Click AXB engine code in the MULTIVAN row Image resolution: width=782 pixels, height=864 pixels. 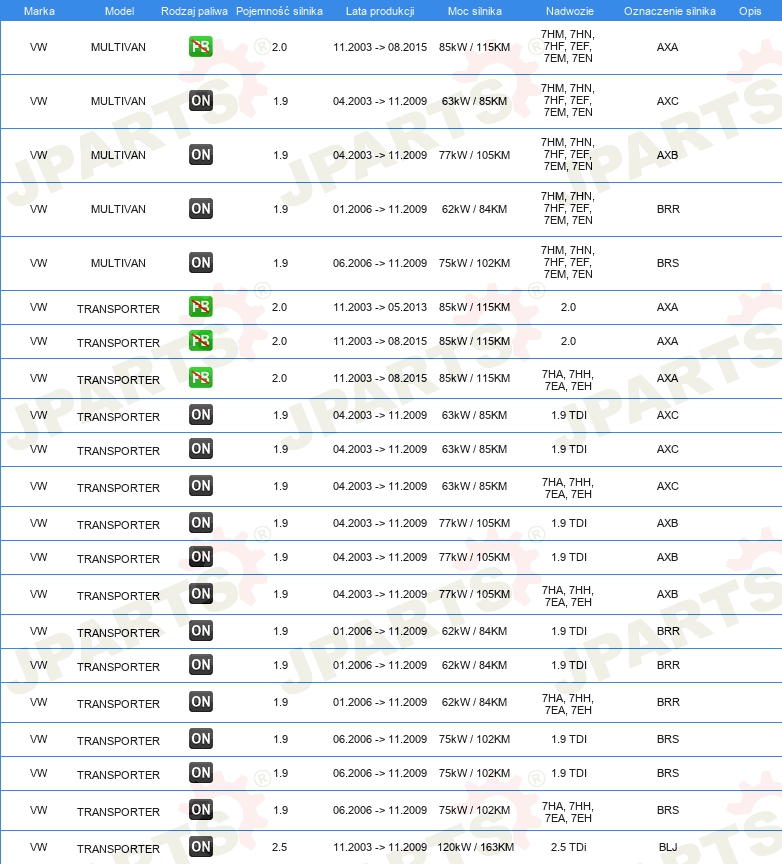click(x=667, y=155)
